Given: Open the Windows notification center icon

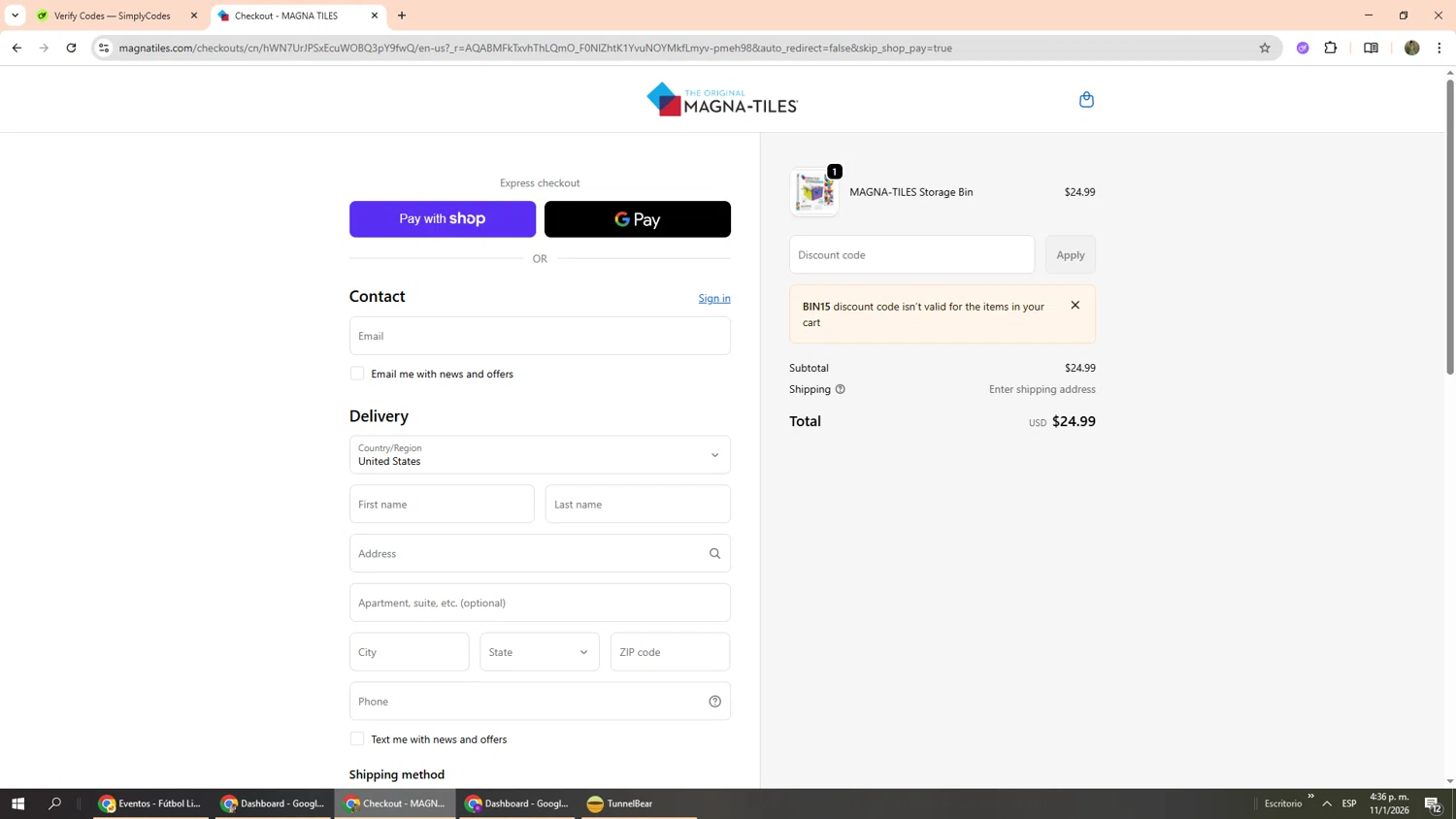Looking at the screenshot, I should (x=1433, y=803).
